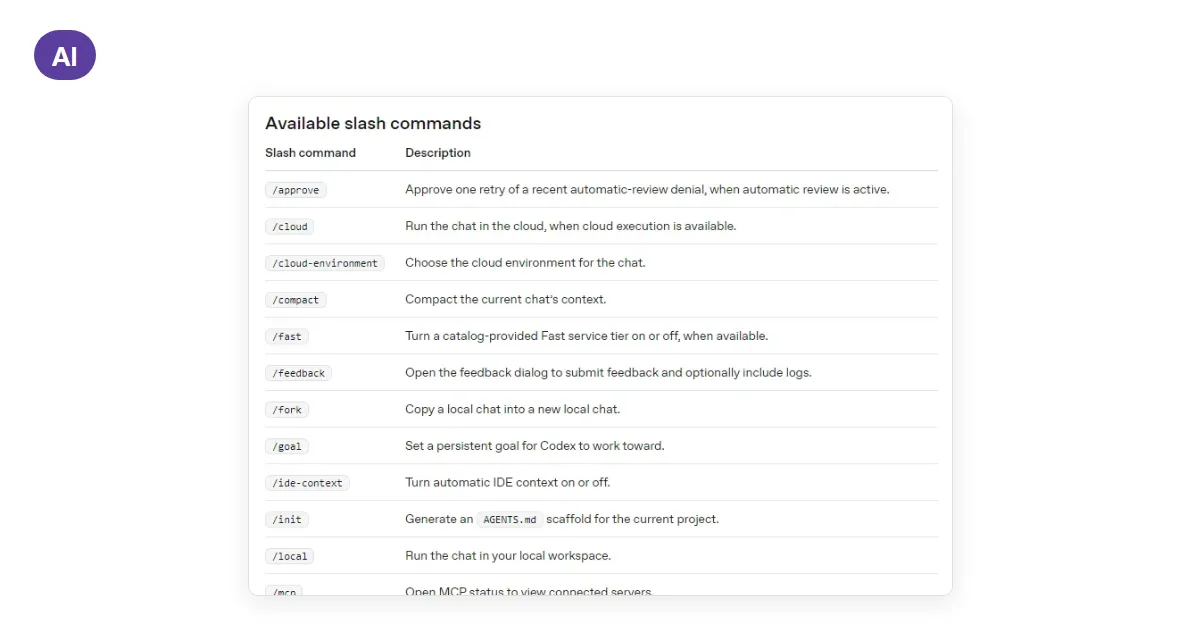Select "Set a persistent goal for Codex" text
Screen dimensions: 1200x630
(x=535, y=446)
